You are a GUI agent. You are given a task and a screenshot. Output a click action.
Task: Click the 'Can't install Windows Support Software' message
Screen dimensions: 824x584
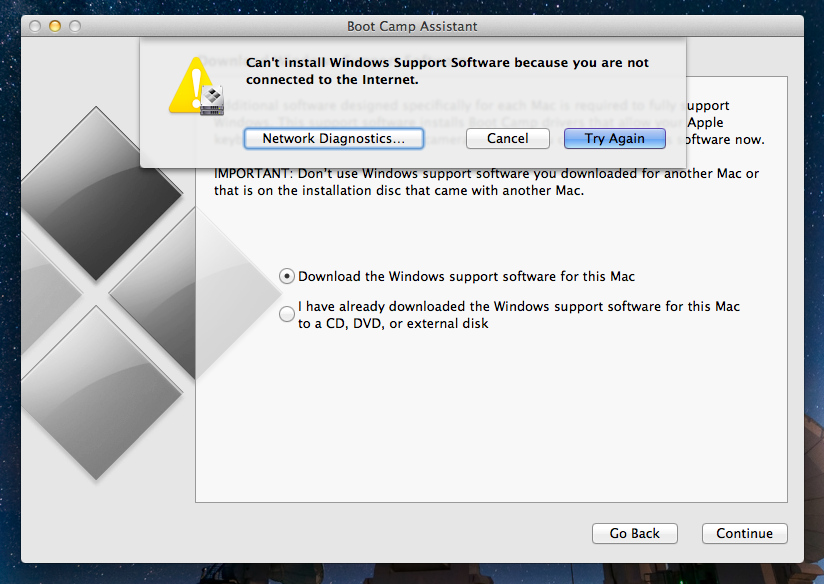click(x=447, y=71)
